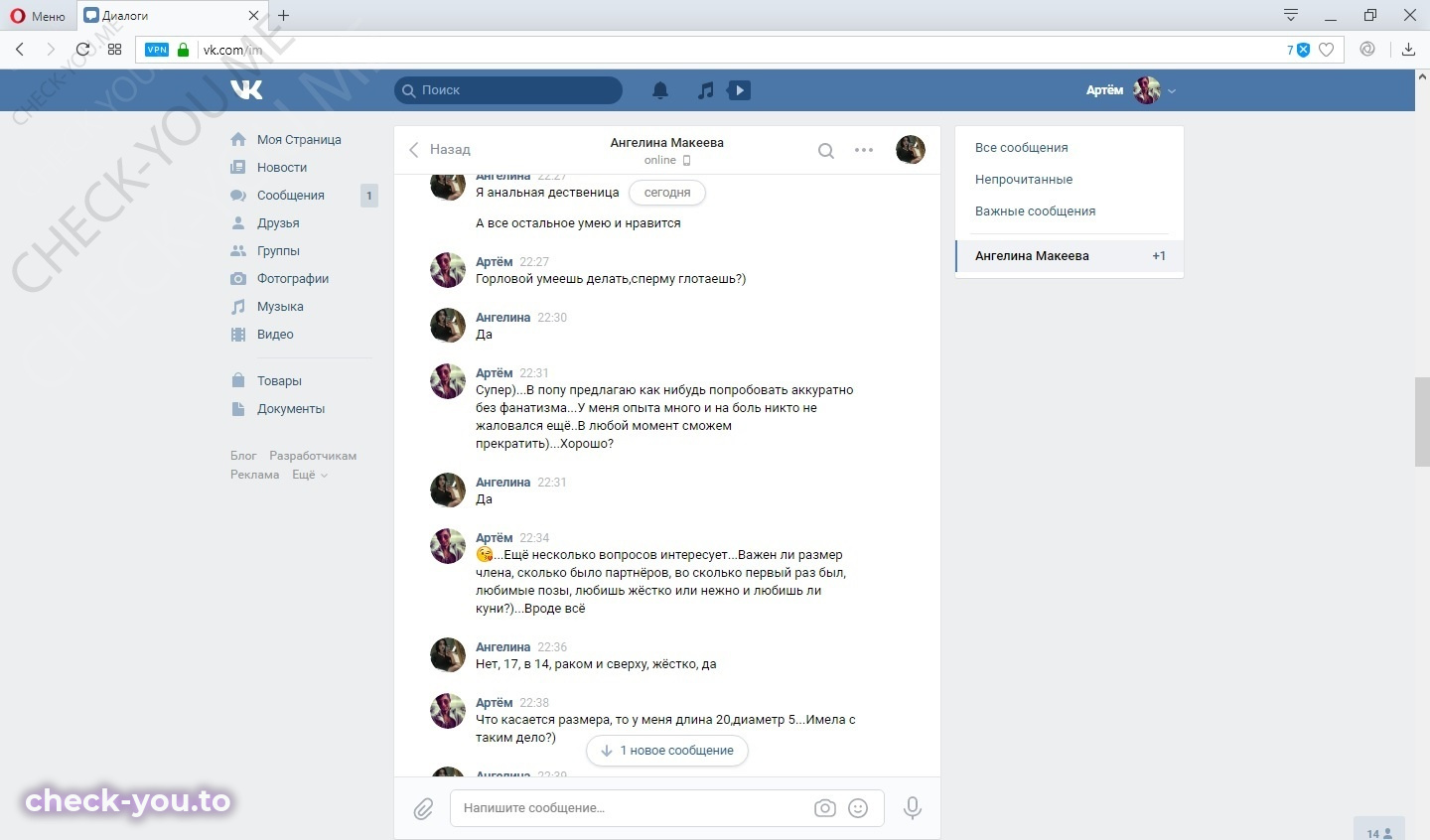Open the 14 friends online panel
Viewport: 1430px width, 840px height.
[1379, 831]
